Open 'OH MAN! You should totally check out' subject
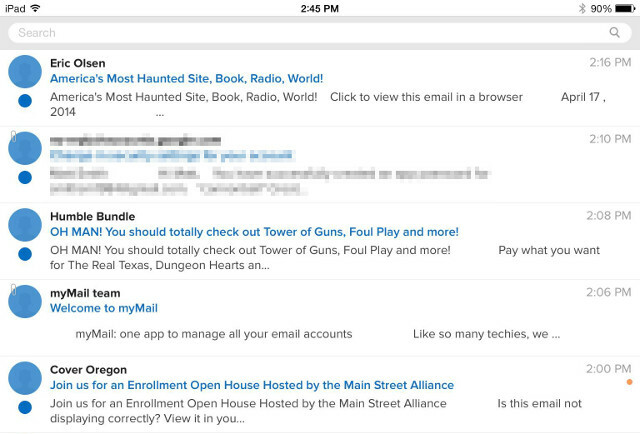Viewport: 640px width, 434px height. tap(254, 232)
